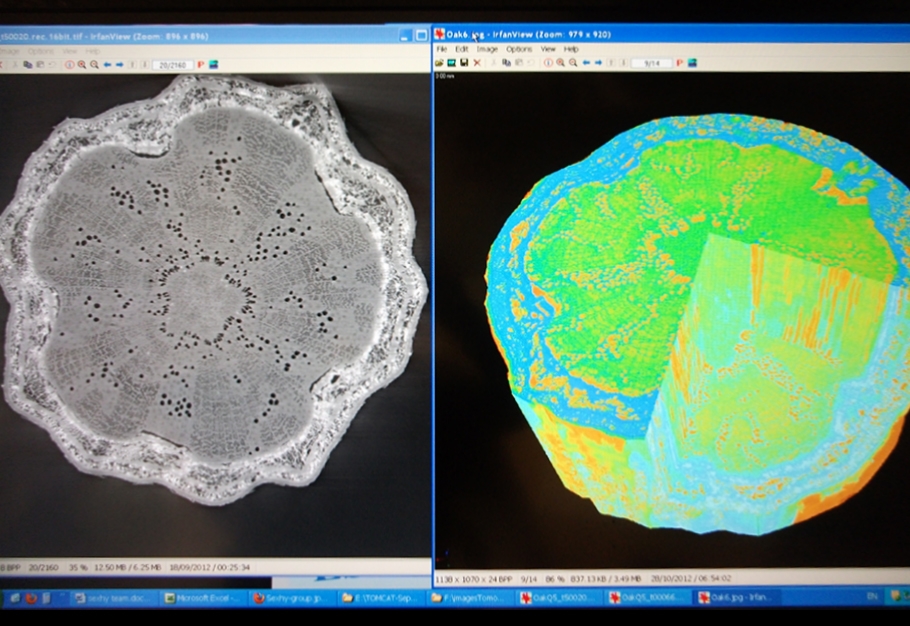Screen dimensions: 910x626
Task: Zoom out in left IrfanView window toolbar
Action: click(x=94, y=65)
